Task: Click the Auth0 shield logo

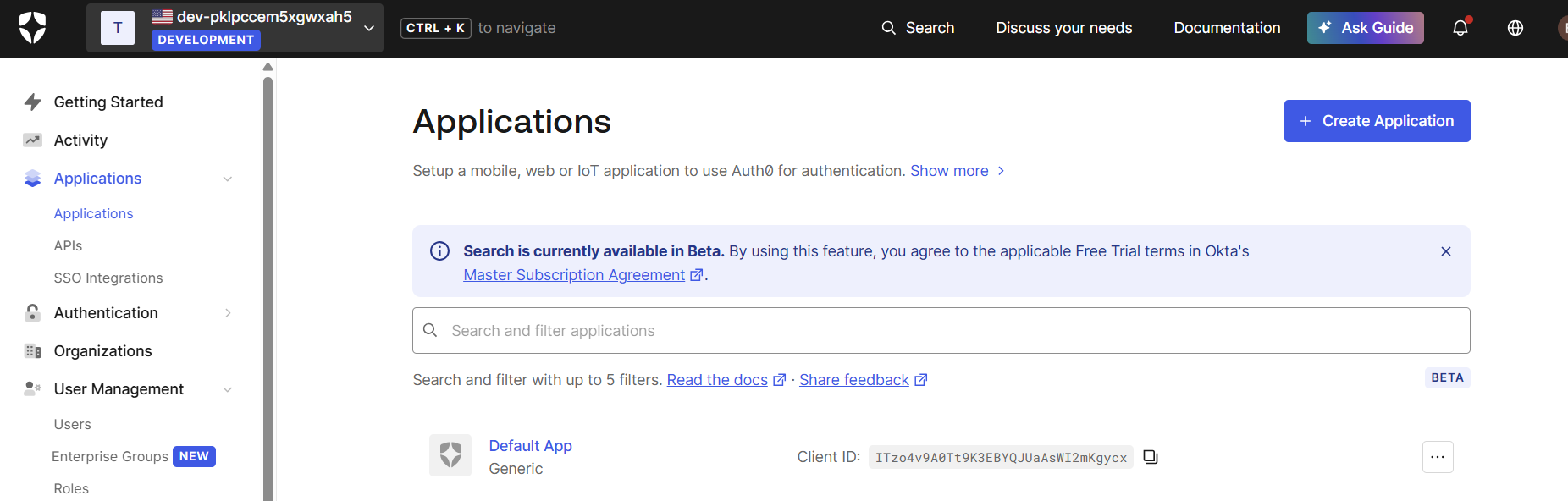Action: [32, 28]
